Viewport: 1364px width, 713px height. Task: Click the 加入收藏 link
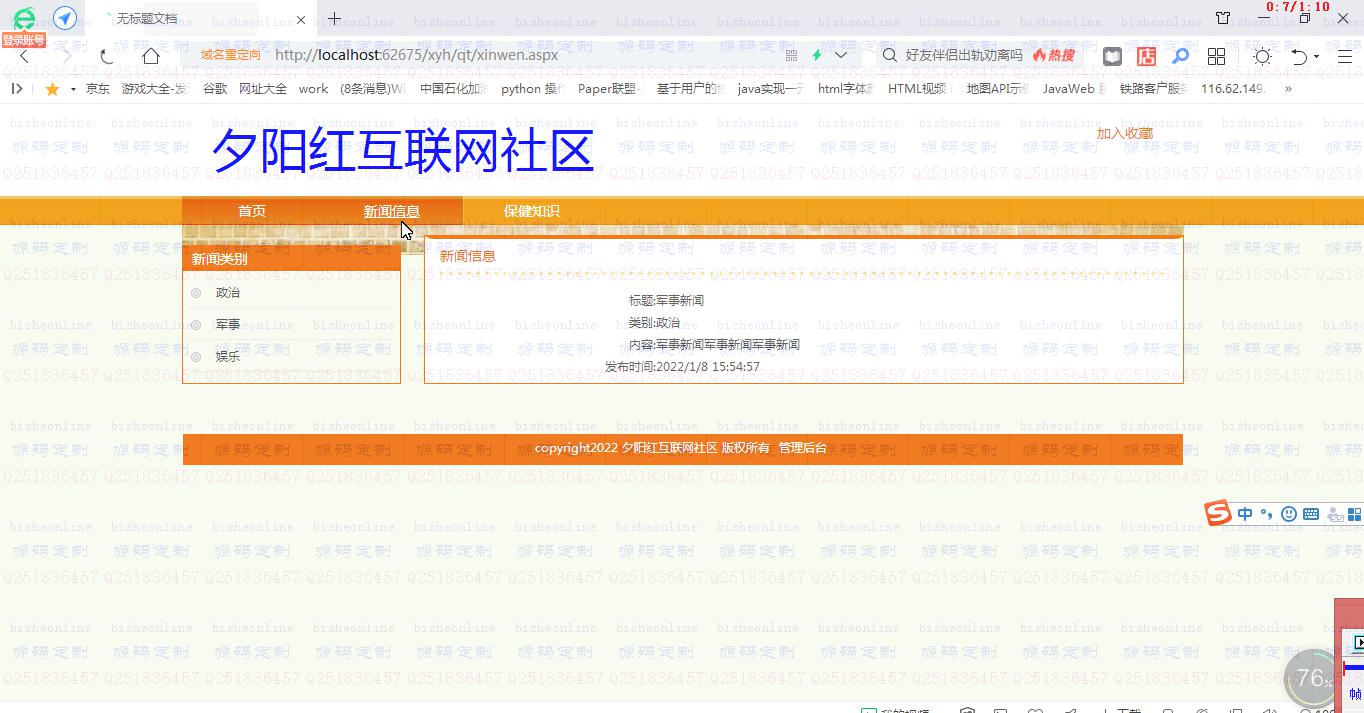pyautogui.click(x=1125, y=133)
